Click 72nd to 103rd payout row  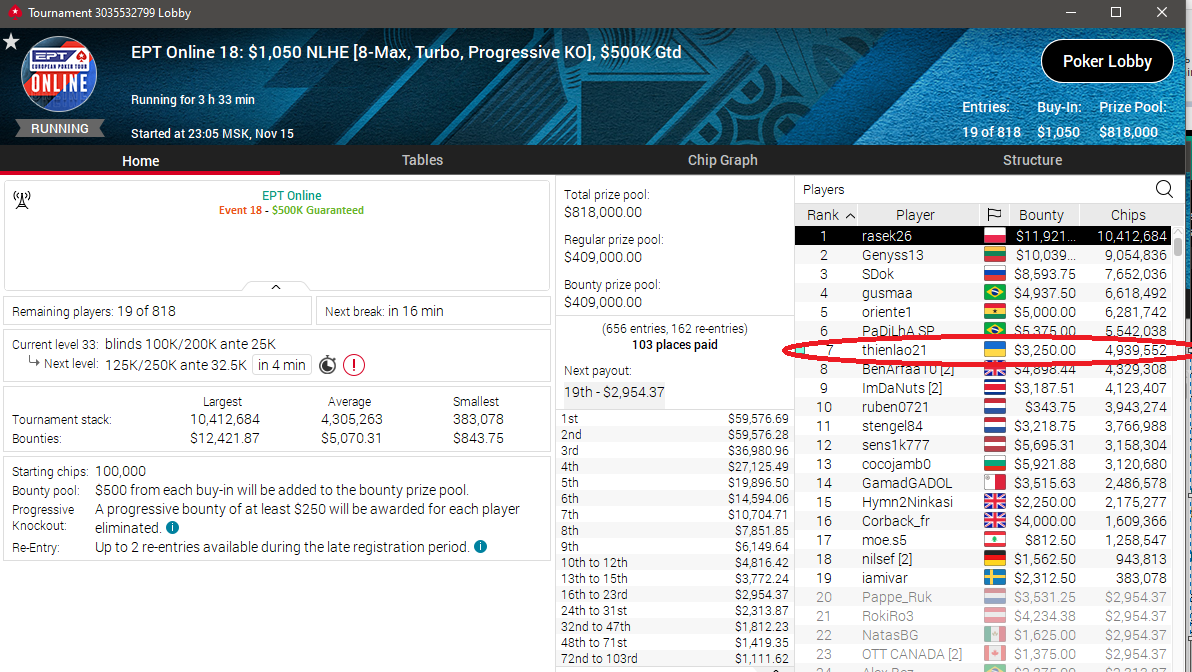tap(674, 658)
